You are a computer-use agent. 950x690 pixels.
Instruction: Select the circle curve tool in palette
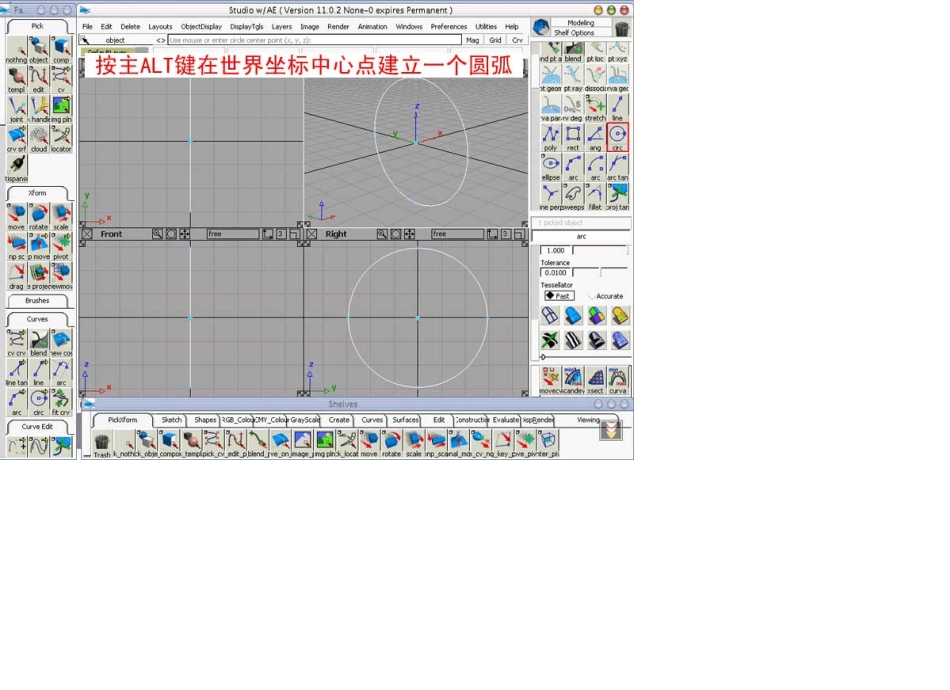(618, 137)
